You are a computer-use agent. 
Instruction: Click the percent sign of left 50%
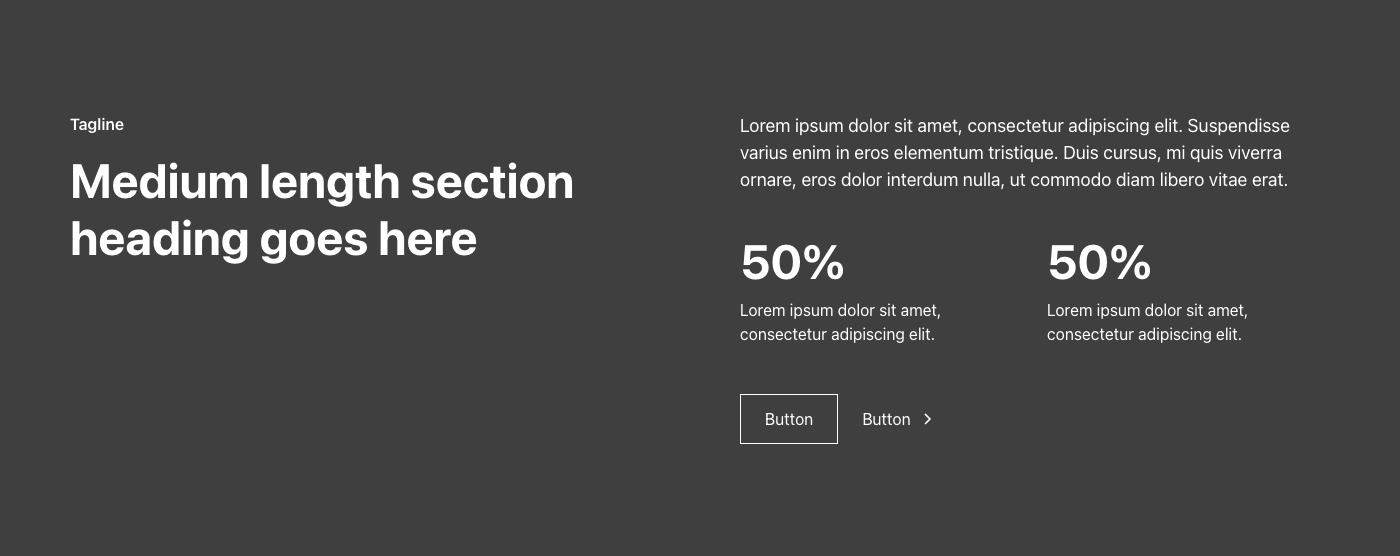click(x=824, y=263)
